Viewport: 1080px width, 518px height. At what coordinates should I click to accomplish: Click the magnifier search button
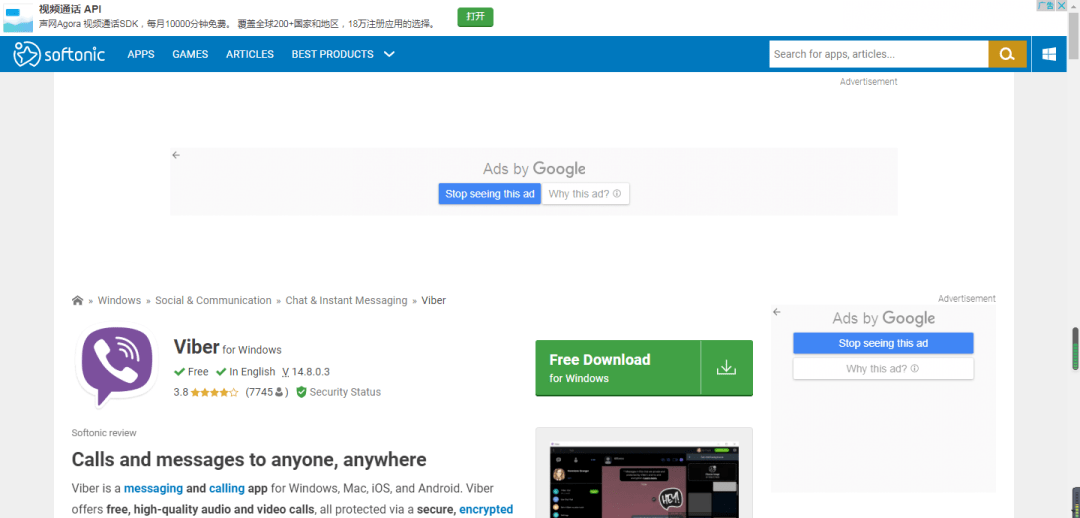tap(1007, 54)
